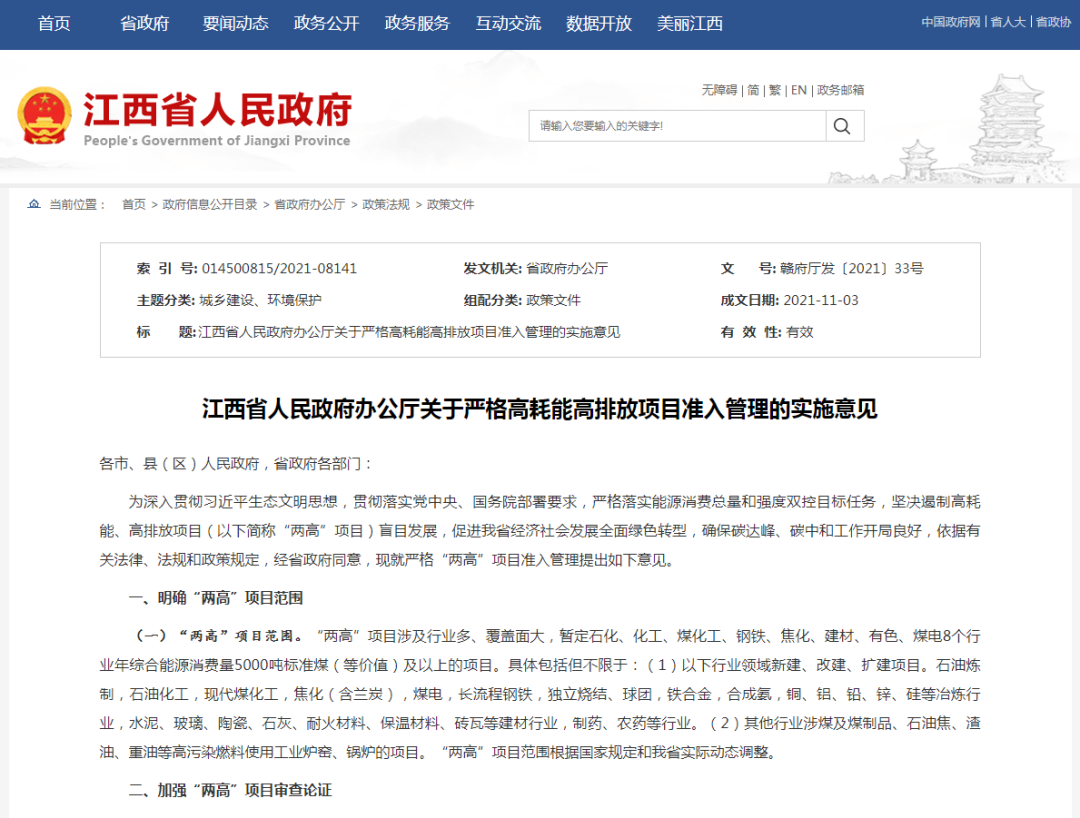Open the 数据开放 navigation menu
1080x818 pixels.
tap(599, 23)
